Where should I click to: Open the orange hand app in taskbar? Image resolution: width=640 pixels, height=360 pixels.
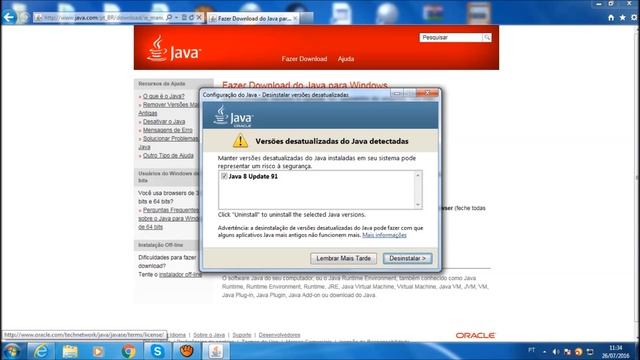tap(187, 351)
